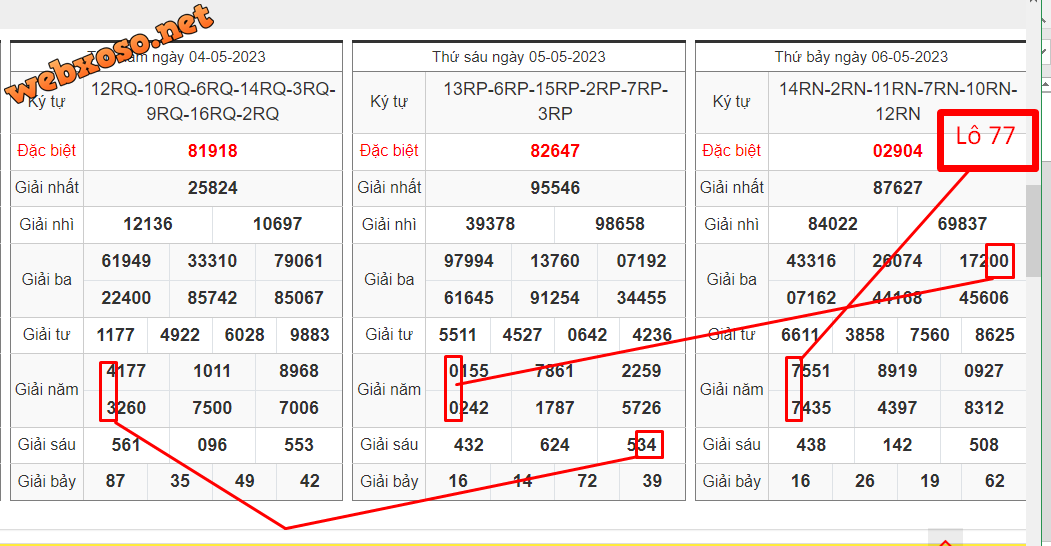Click the red "Lô 77" annotation box
Screen dimensions: 1051x546
985,139
